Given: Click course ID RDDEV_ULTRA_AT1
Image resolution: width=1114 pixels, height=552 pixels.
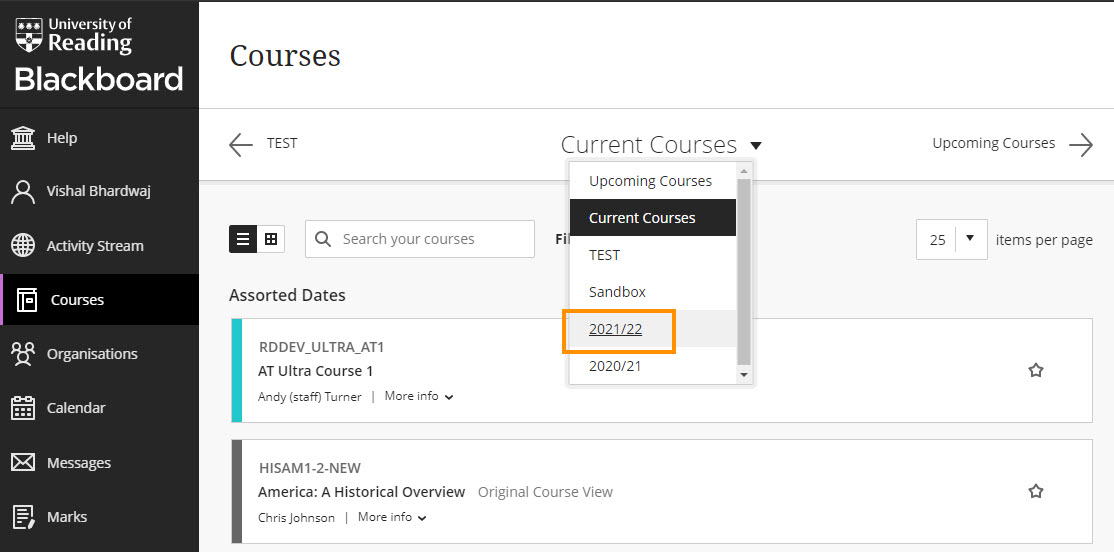Looking at the screenshot, I should coord(322,347).
